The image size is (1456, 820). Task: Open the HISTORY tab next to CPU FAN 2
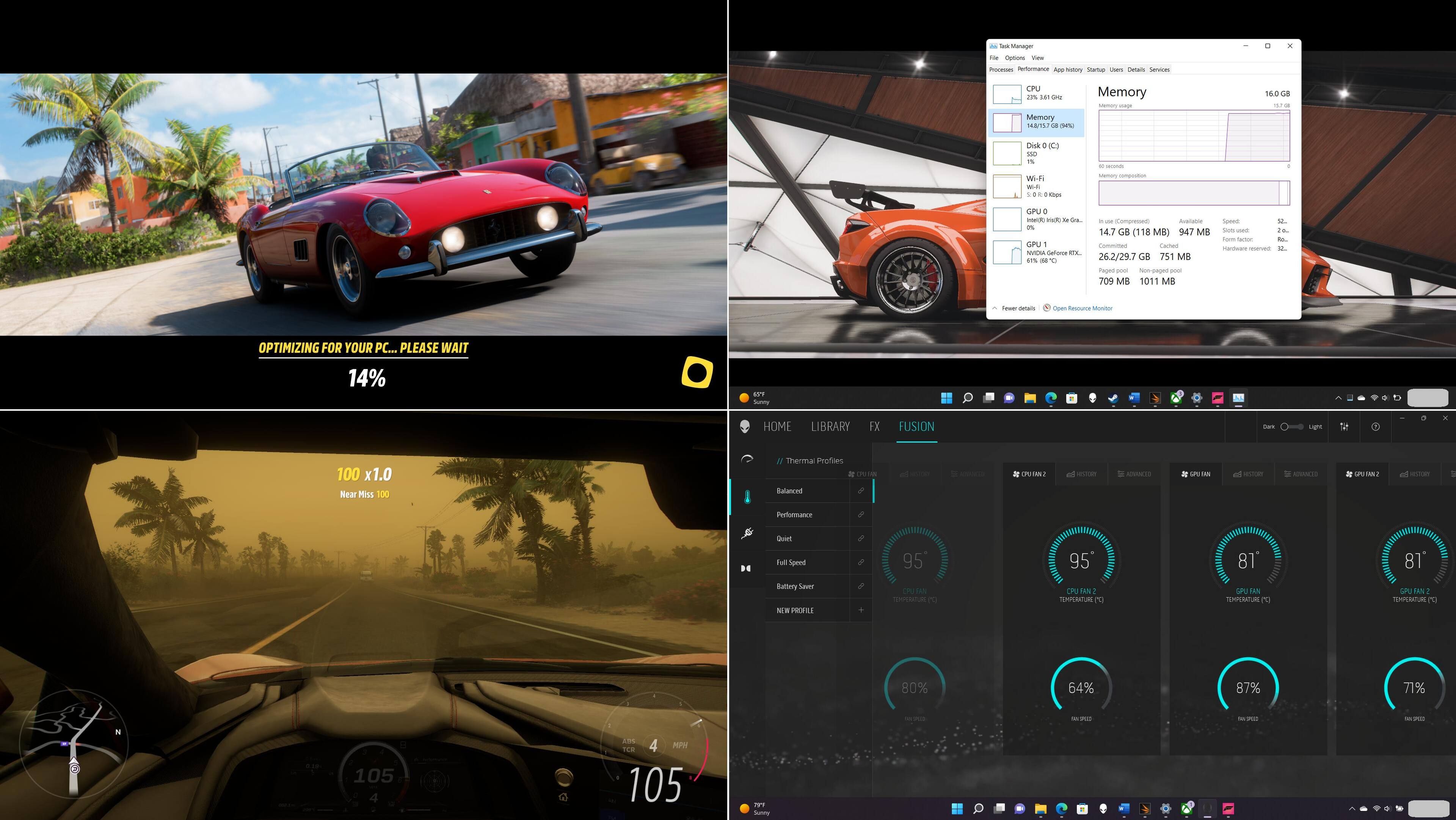(1081, 474)
